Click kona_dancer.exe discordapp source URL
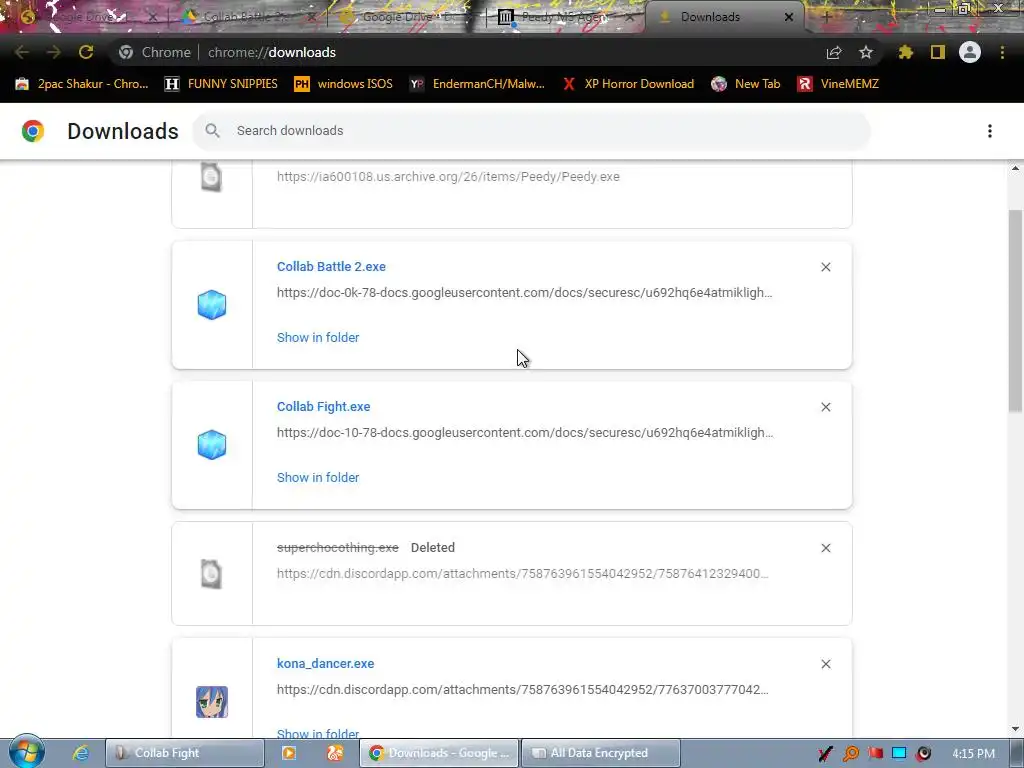1024x768 pixels. click(x=522, y=690)
